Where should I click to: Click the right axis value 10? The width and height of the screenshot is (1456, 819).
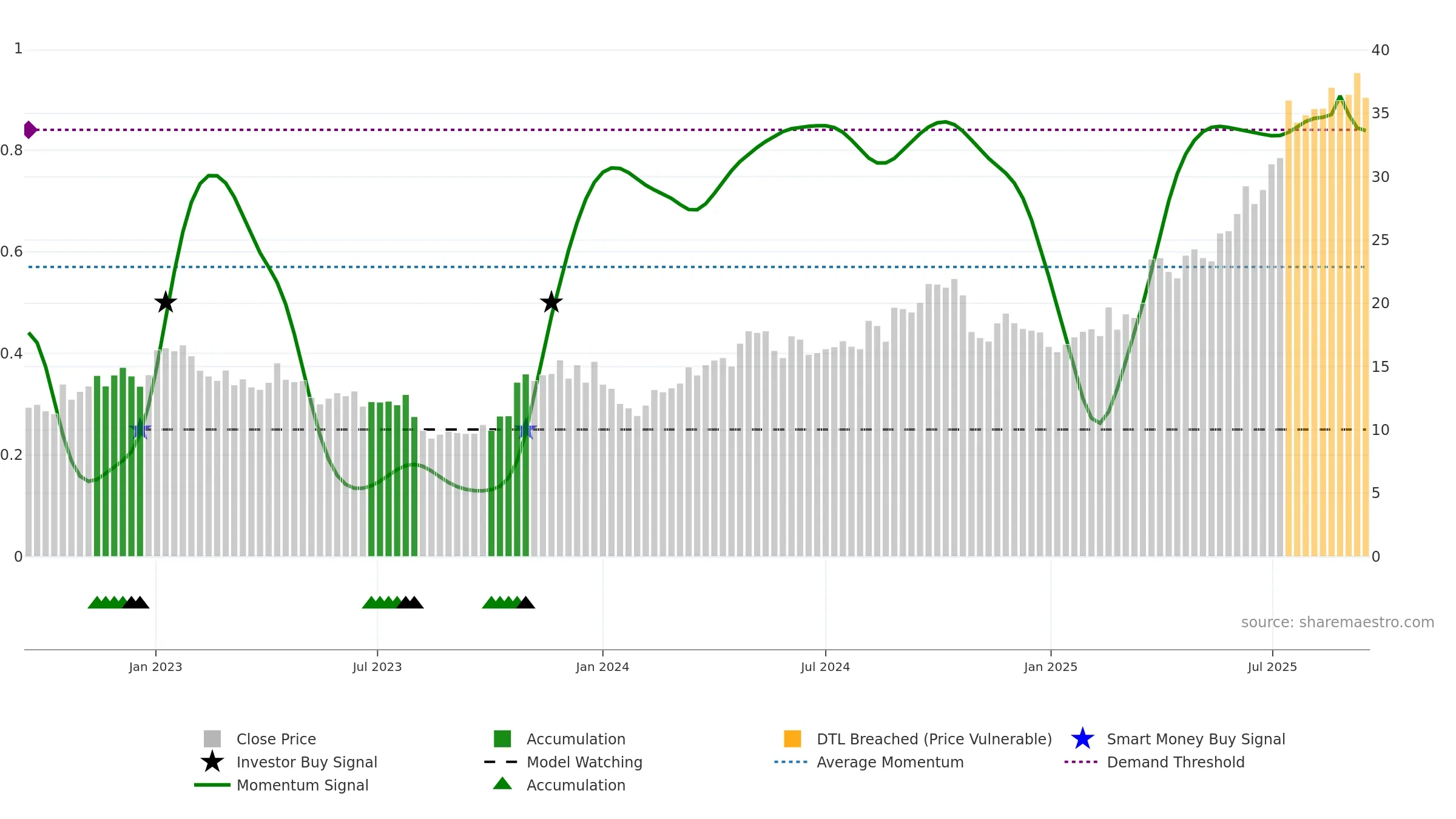(1380, 430)
